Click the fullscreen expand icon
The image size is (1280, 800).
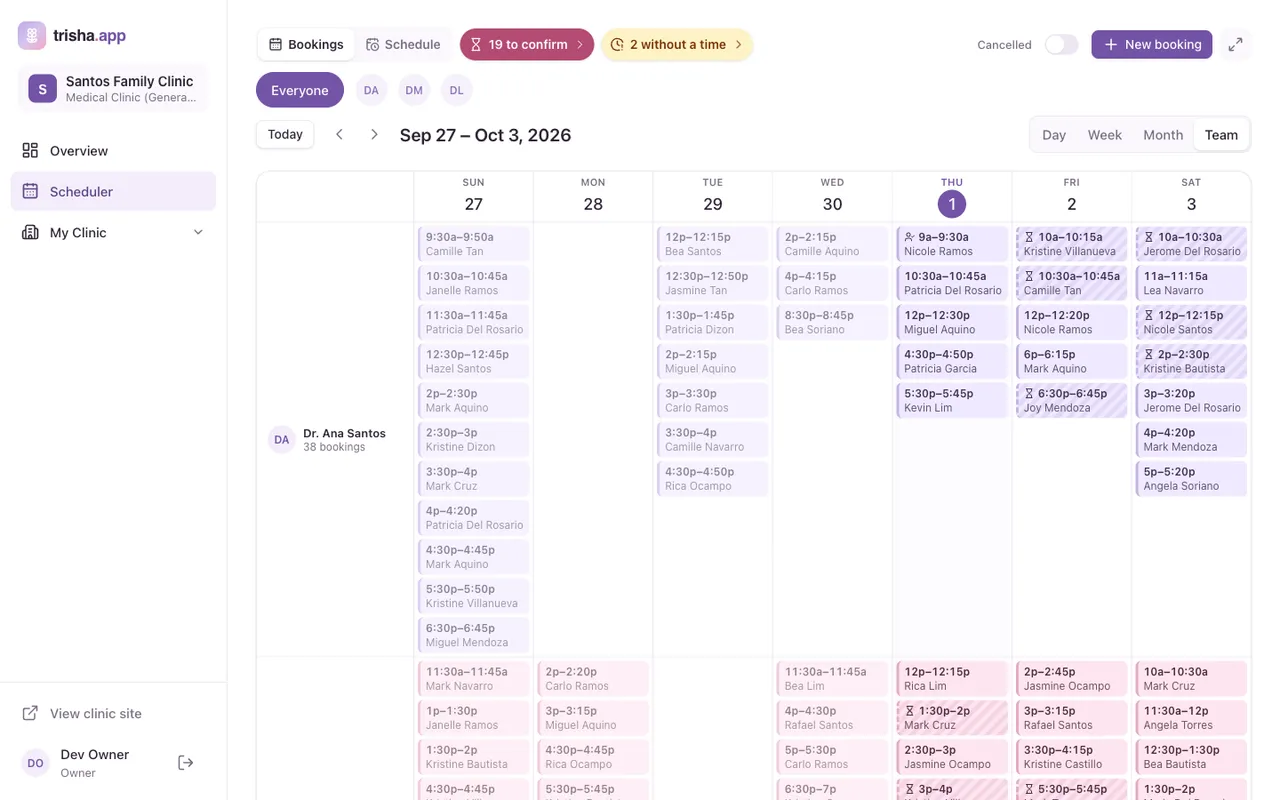(1236, 44)
